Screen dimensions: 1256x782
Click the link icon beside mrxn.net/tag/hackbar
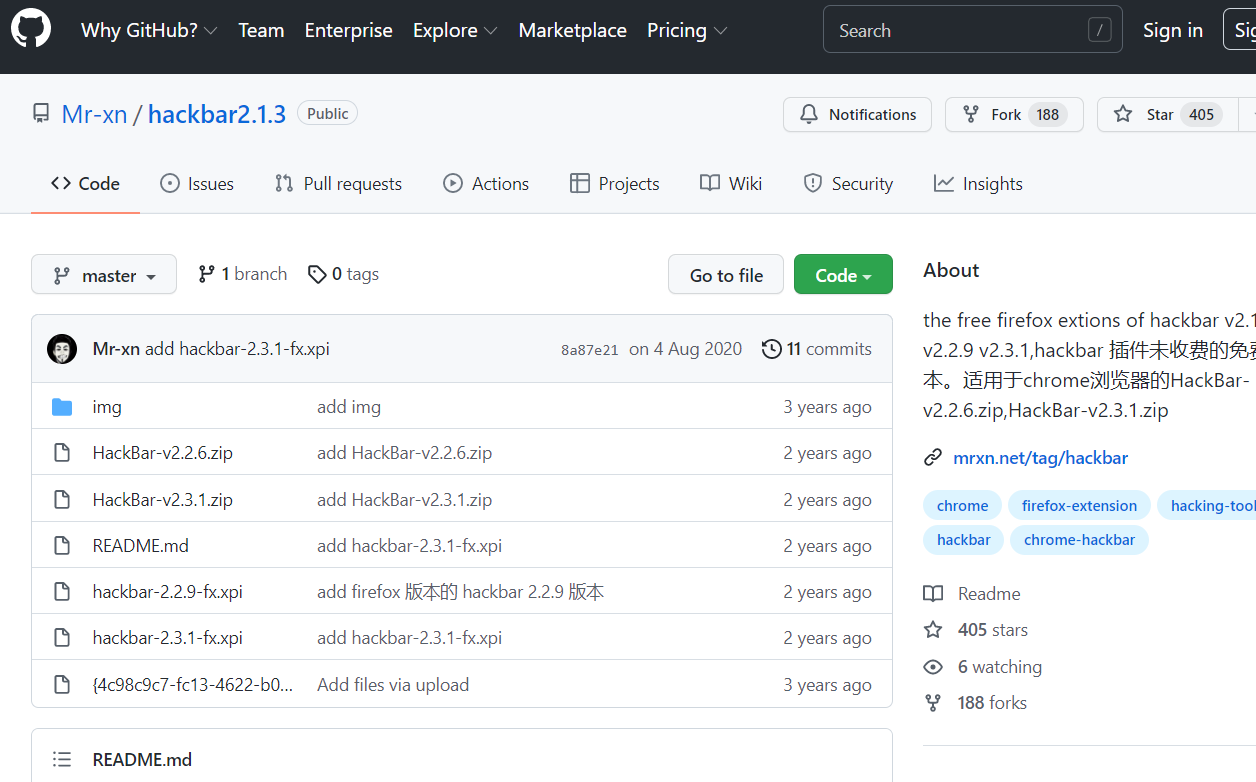[933, 457]
